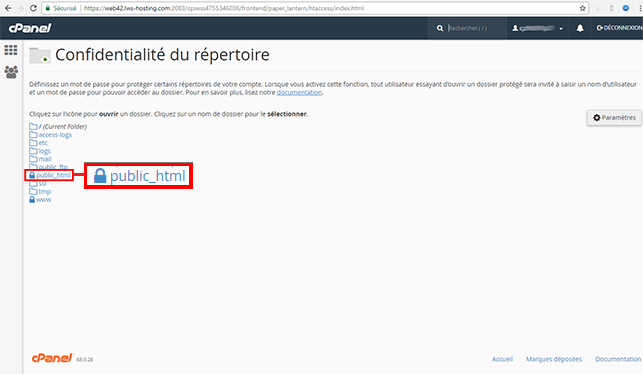Select the www folder name
This screenshot has width=643, height=374.
[x=43, y=200]
